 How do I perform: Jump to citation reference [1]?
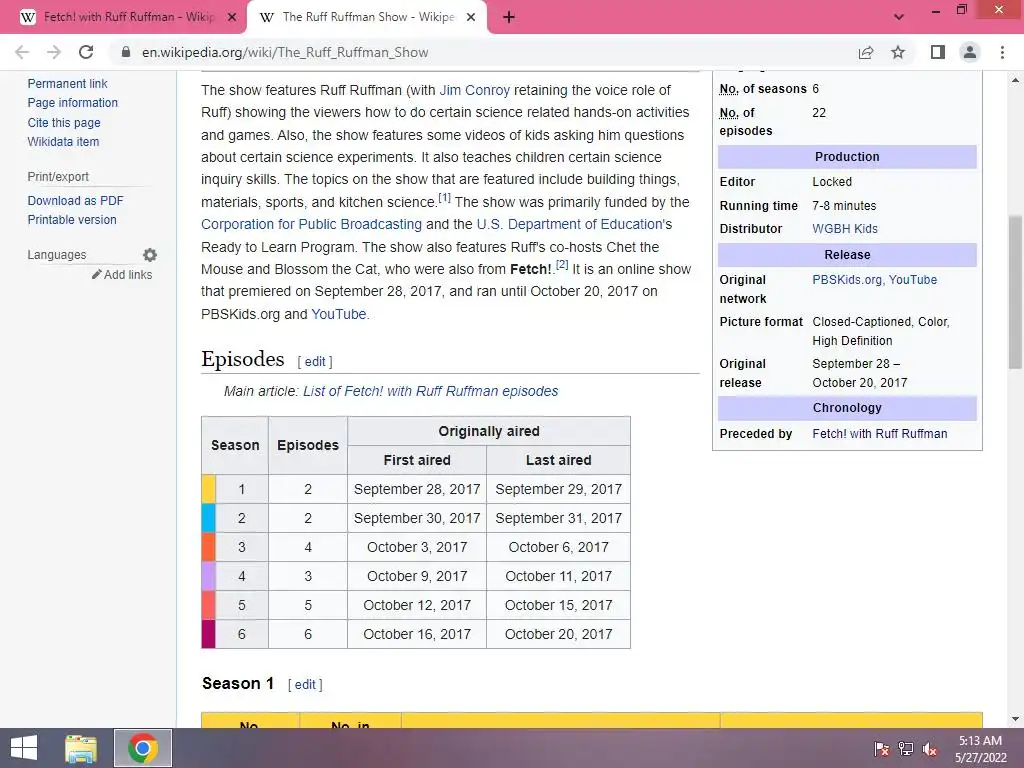[x=444, y=197]
